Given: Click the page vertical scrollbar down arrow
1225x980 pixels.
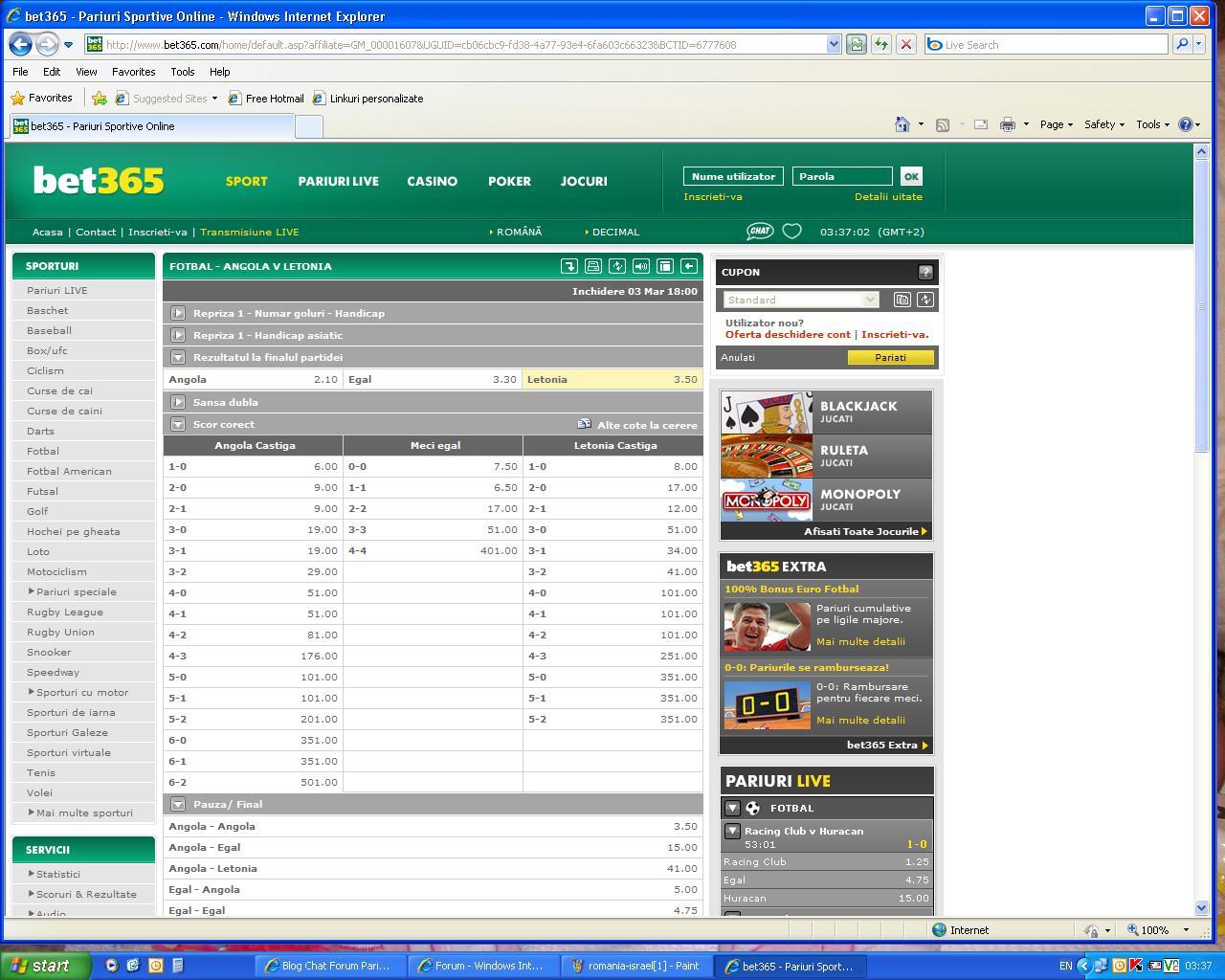Looking at the screenshot, I should [1202, 907].
